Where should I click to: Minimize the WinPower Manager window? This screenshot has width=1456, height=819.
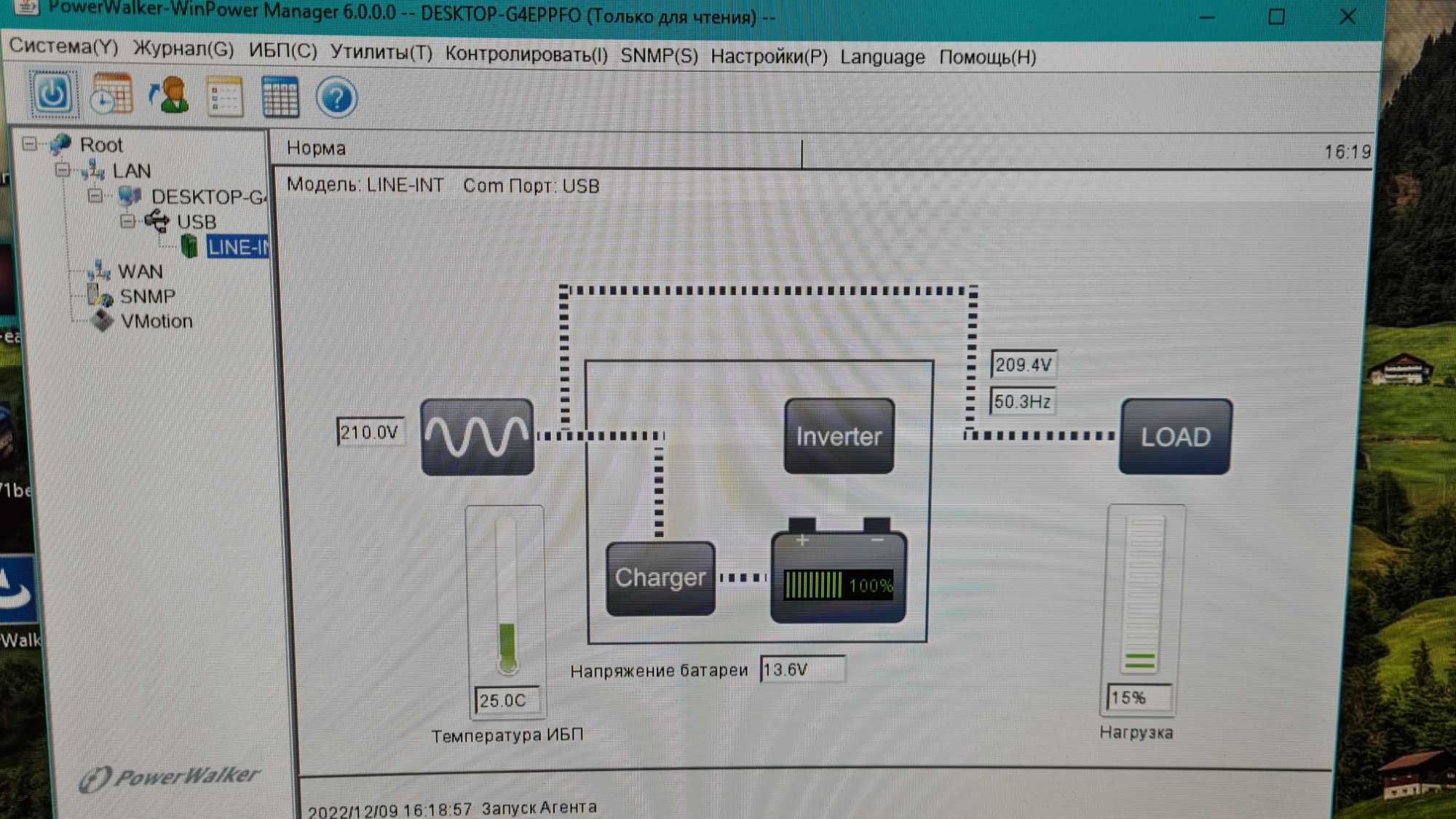(x=1207, y=16)
